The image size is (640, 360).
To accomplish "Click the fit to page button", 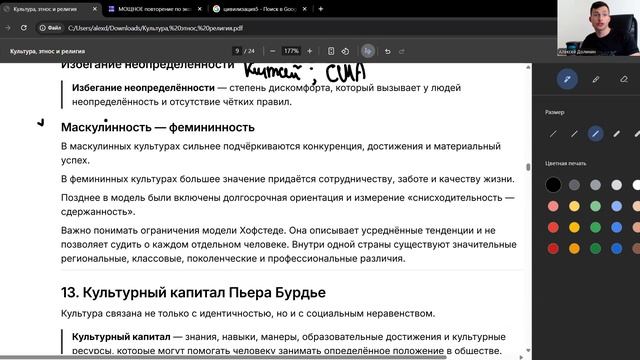I will pos(331,51).
